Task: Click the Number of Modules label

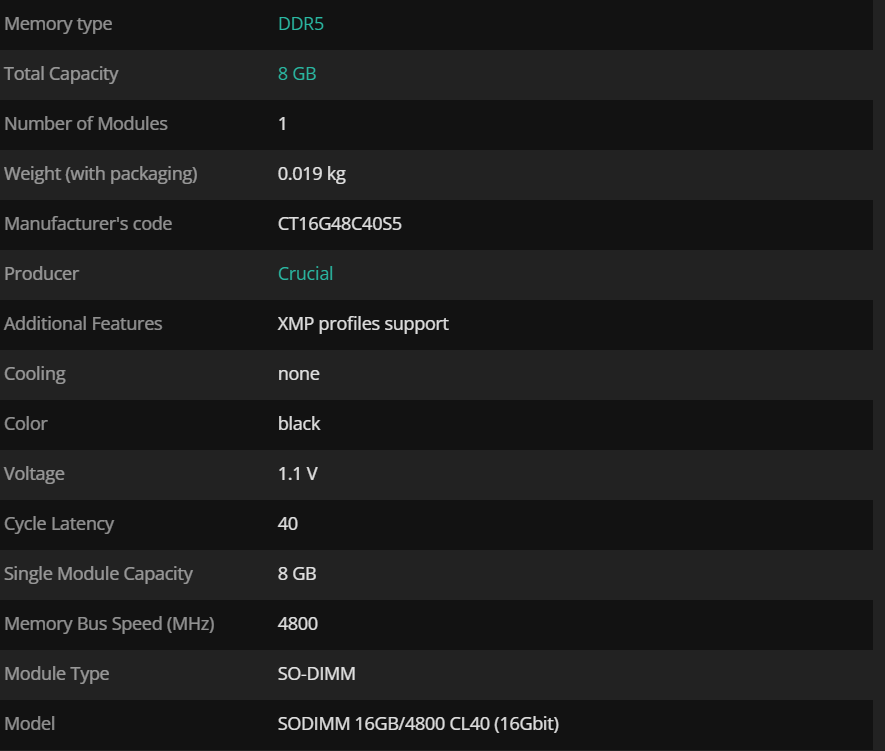Action: point(86,124)
